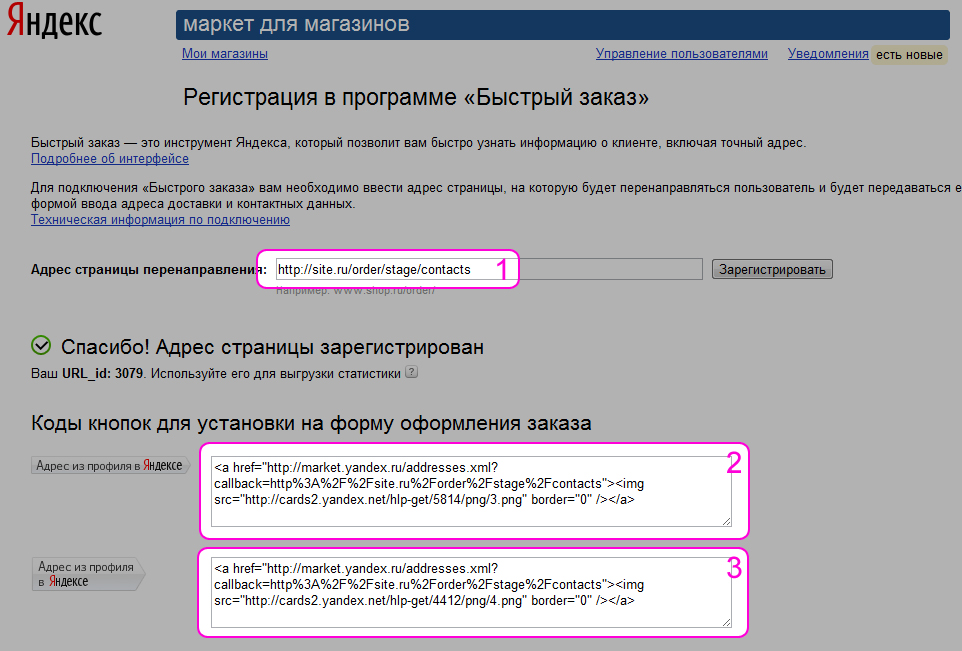
Task: Click the Регистрация в программе «Быстрый заказ» heading
Action: [x=416, y=98]
